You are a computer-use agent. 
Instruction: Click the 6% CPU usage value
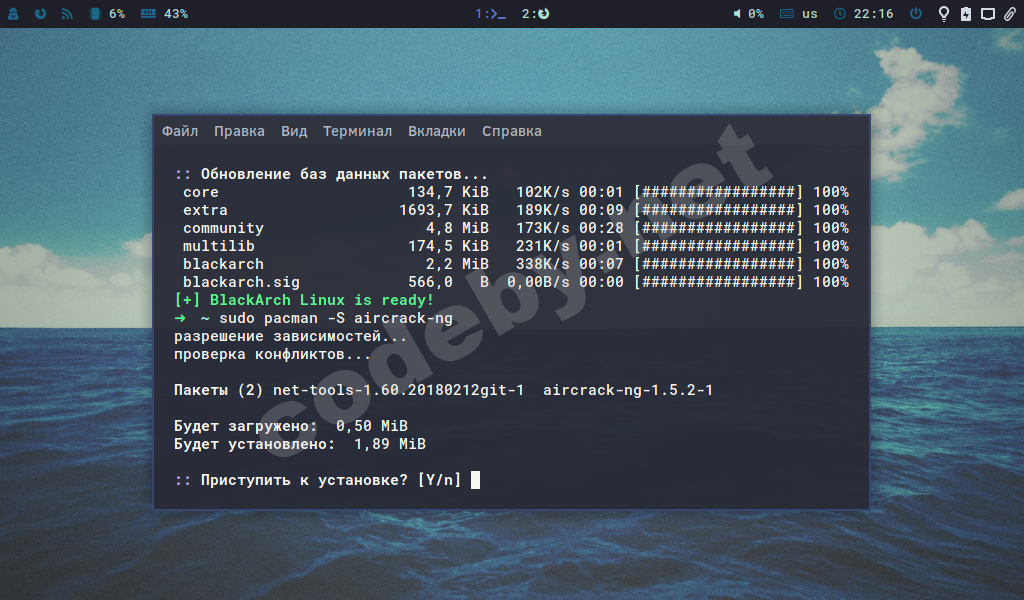[117, 14]
